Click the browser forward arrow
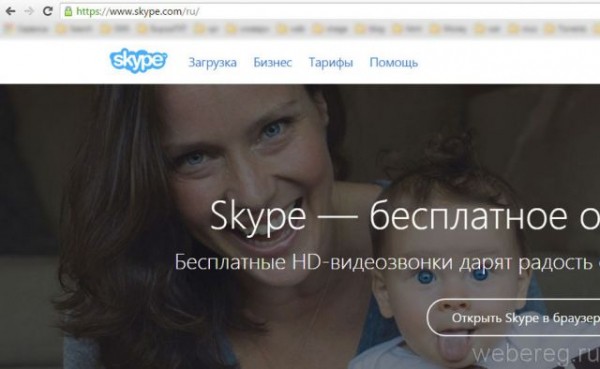Image resolution: width=600 pixels, height=369 pixels. [x=29, y=11]
